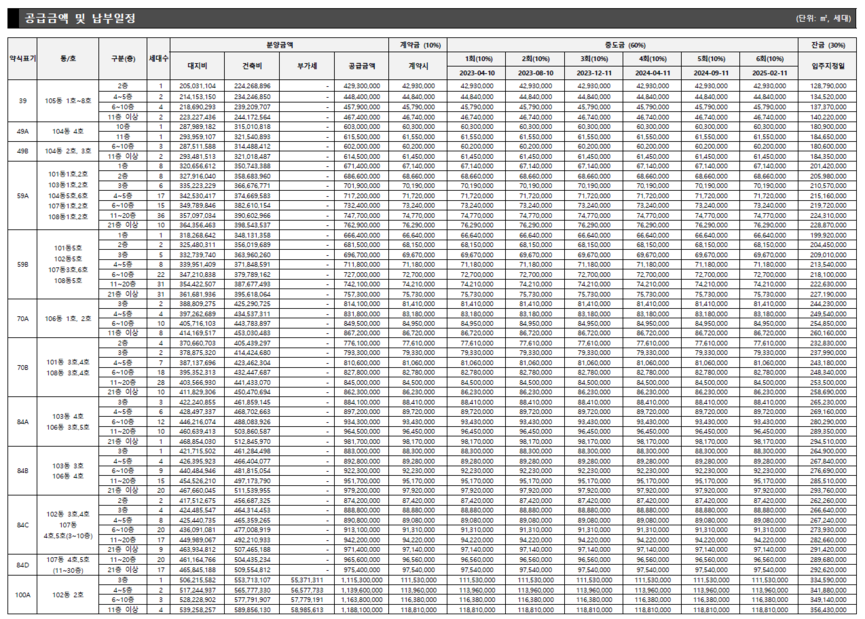This screenshot has width=865, height=619.
Task: Click the unit type cell '84A'
Action: 22,421
